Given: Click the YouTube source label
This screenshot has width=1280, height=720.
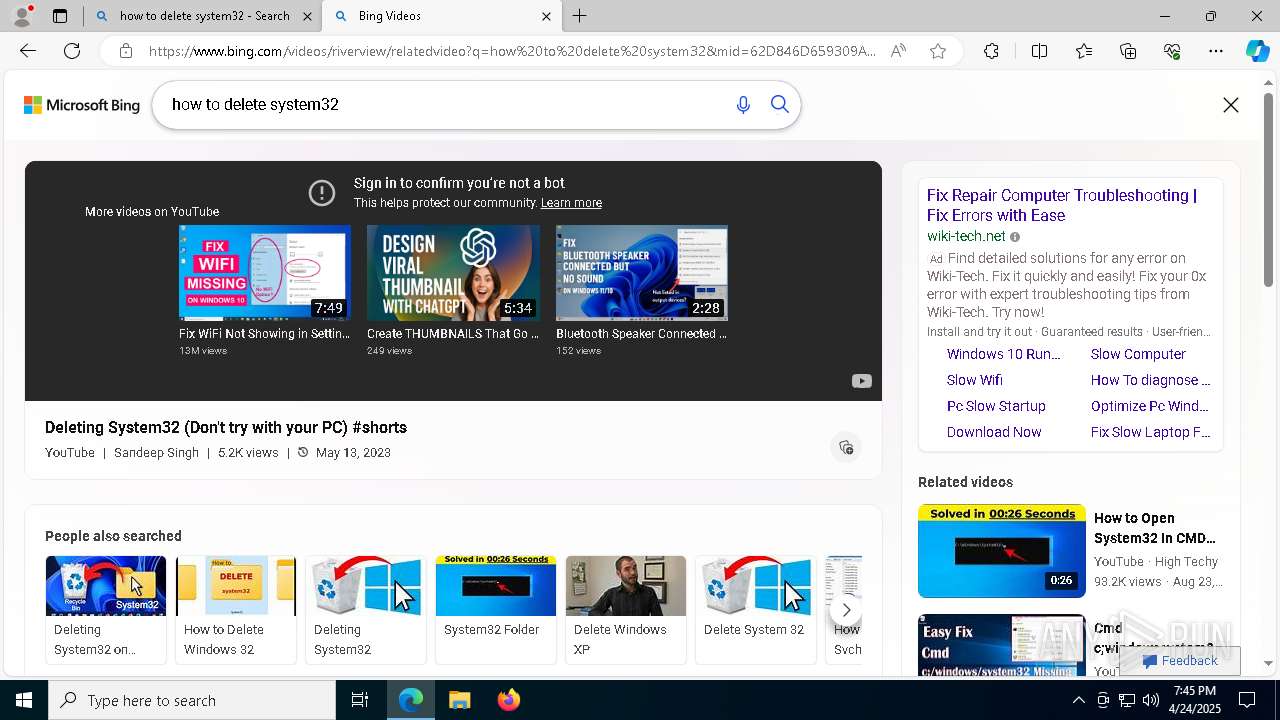Looking at the screenshot, I should pos(70,453).
